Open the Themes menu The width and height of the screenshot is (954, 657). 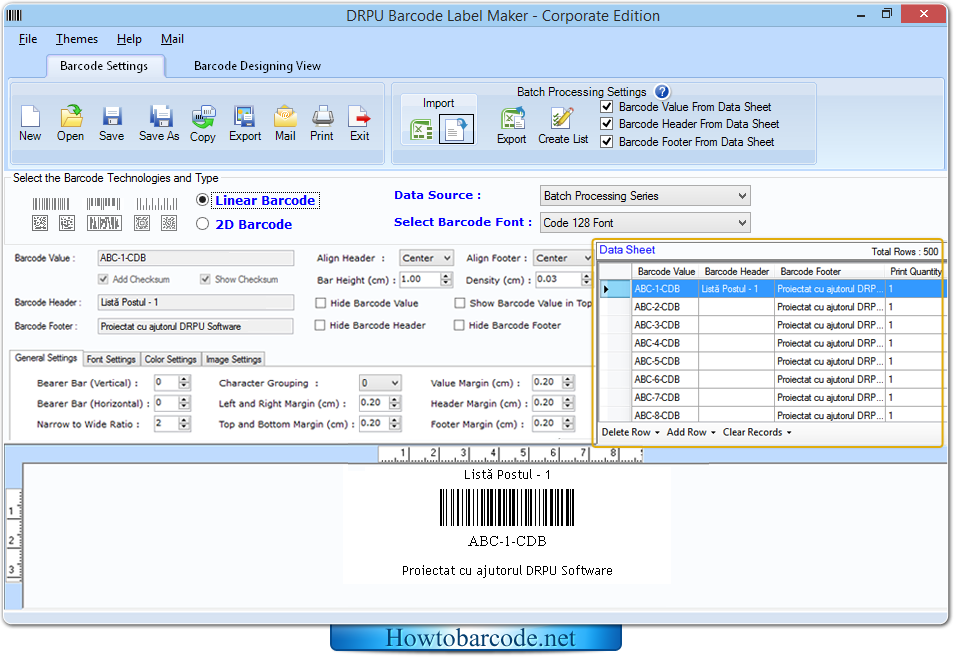77,39
